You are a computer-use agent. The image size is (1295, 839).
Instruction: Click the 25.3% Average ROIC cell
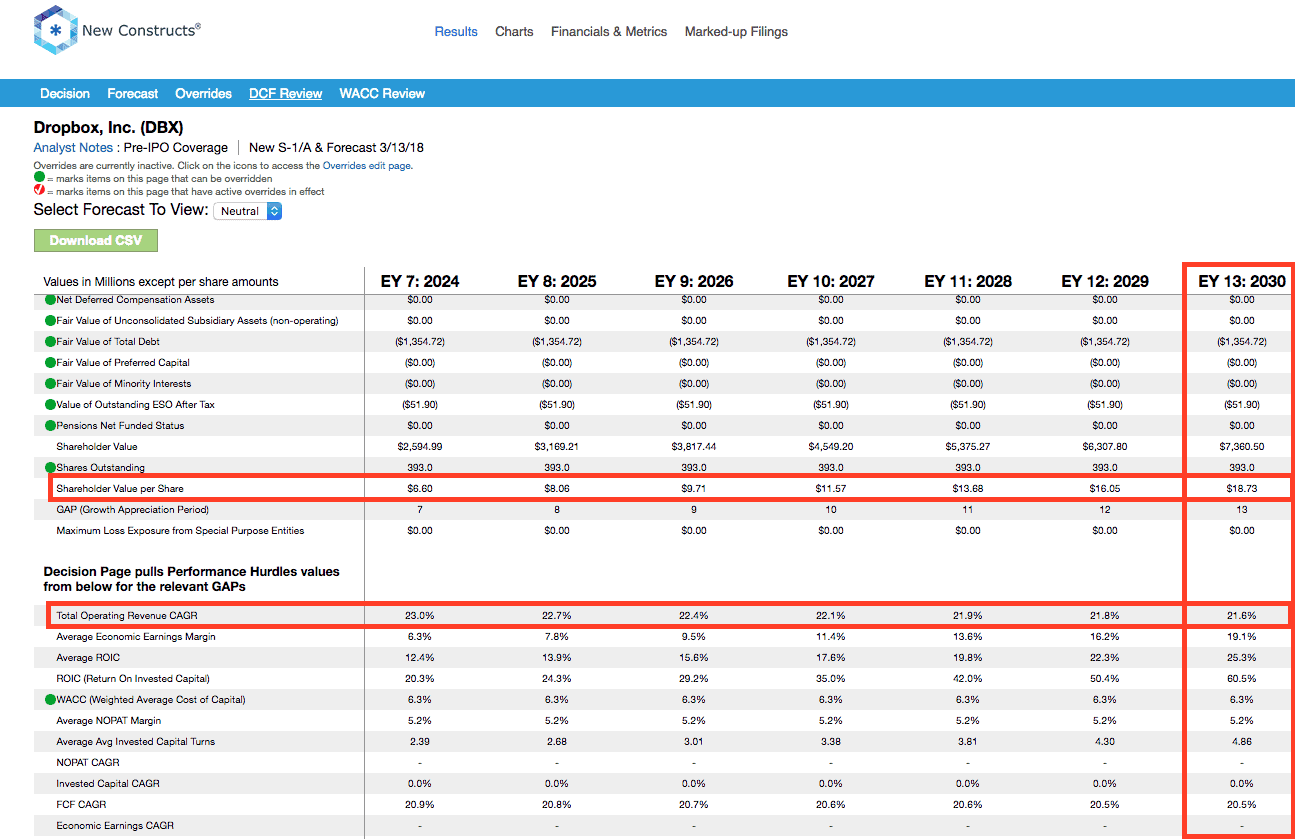(1242, 658)
